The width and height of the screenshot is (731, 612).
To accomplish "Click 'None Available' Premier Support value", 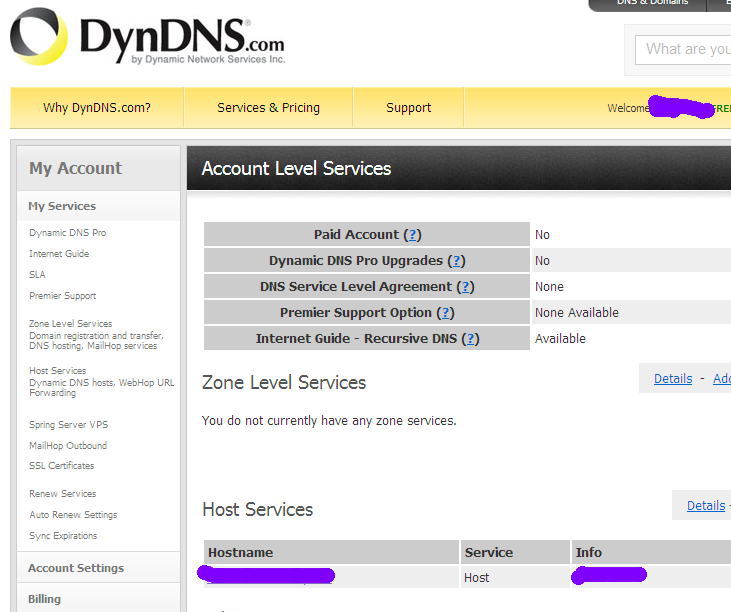I will click(577, 313).
